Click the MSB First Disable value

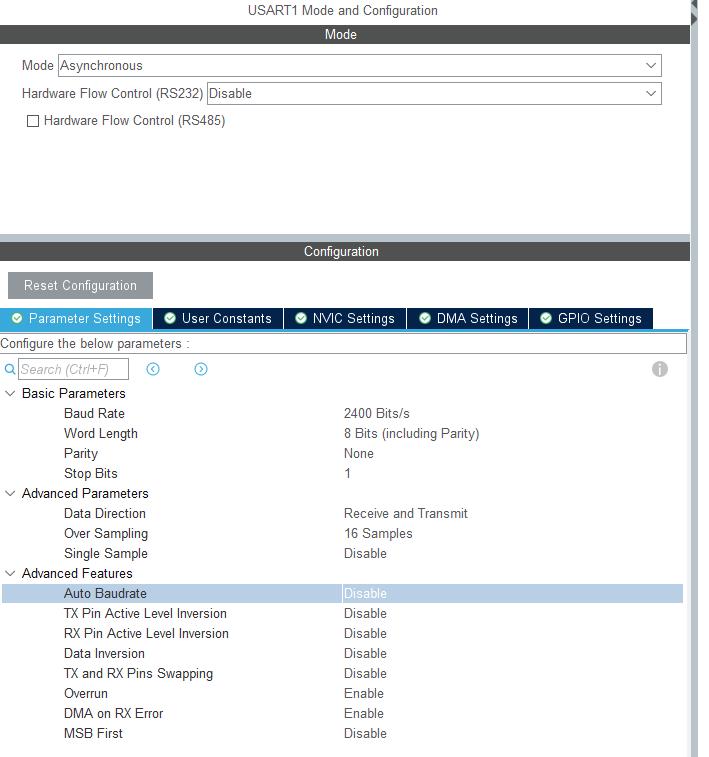click(x=365, y=734)
